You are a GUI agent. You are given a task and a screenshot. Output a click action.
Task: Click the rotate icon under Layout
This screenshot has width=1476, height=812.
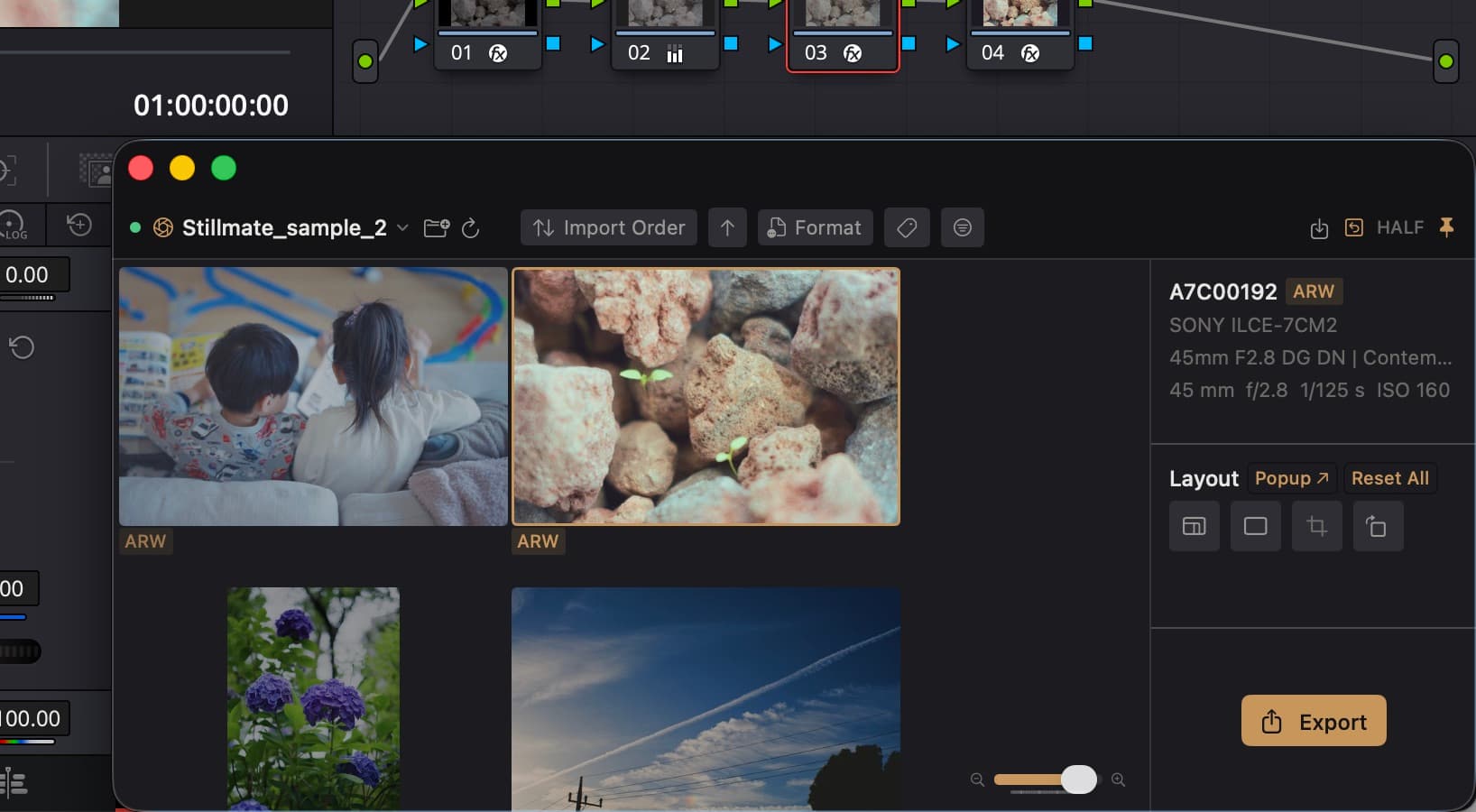pyautogui.click(x=1377, y=526)
